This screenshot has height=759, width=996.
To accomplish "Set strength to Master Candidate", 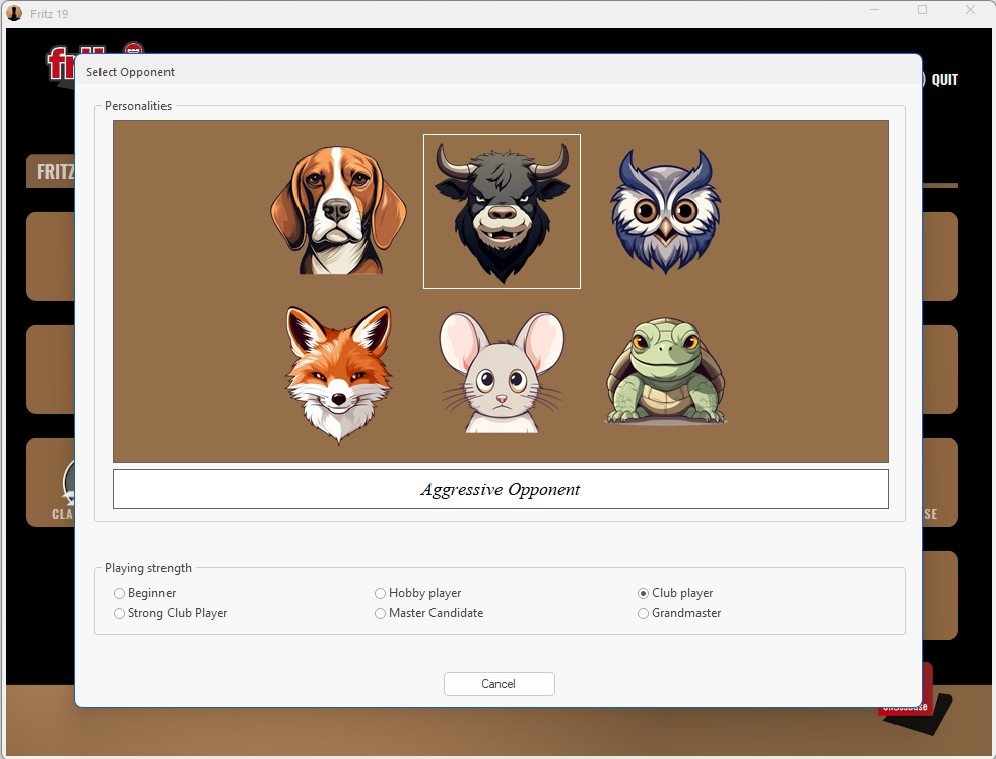I will click(381, 613).
